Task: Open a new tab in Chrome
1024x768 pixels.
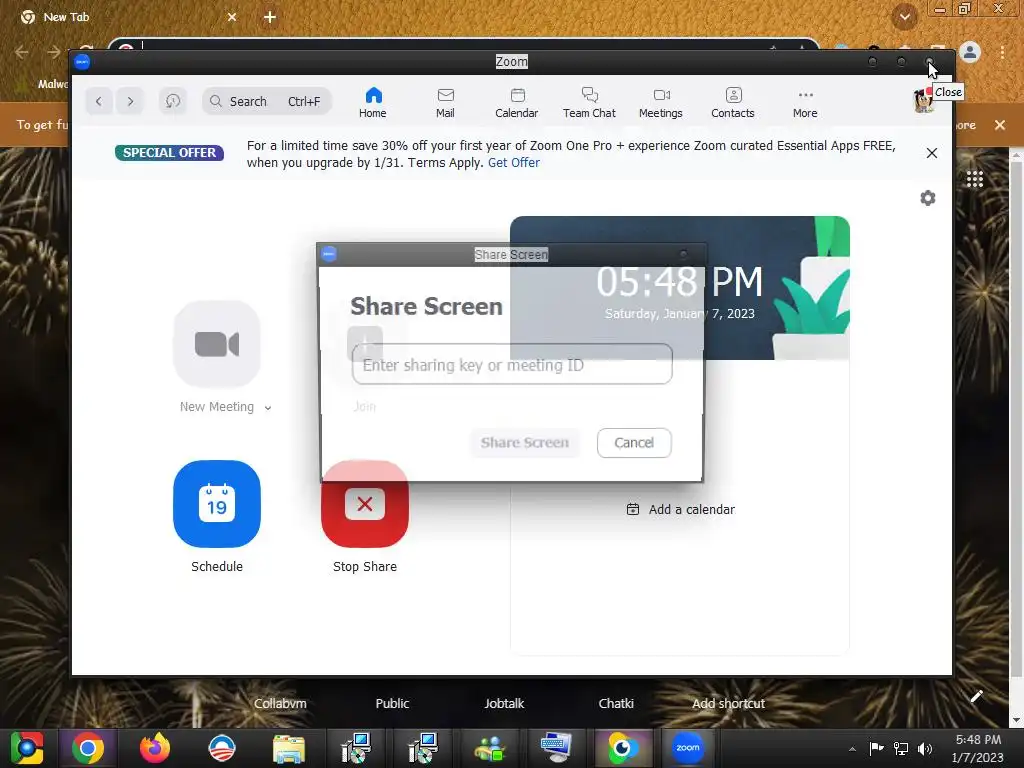Action: pyautogui.click(x=270, y=17)
